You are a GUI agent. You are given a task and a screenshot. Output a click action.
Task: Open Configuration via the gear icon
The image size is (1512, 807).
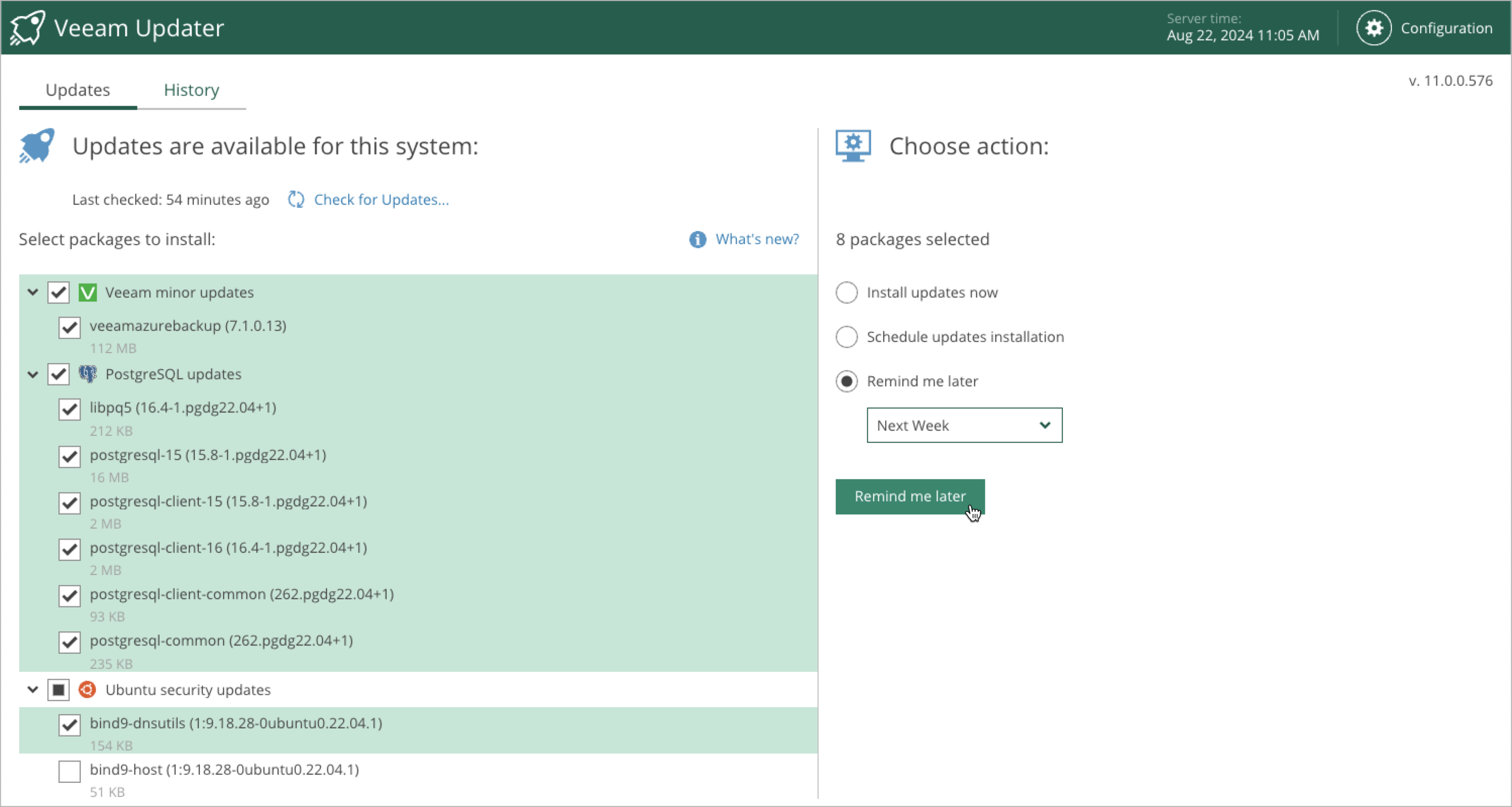1373,28
